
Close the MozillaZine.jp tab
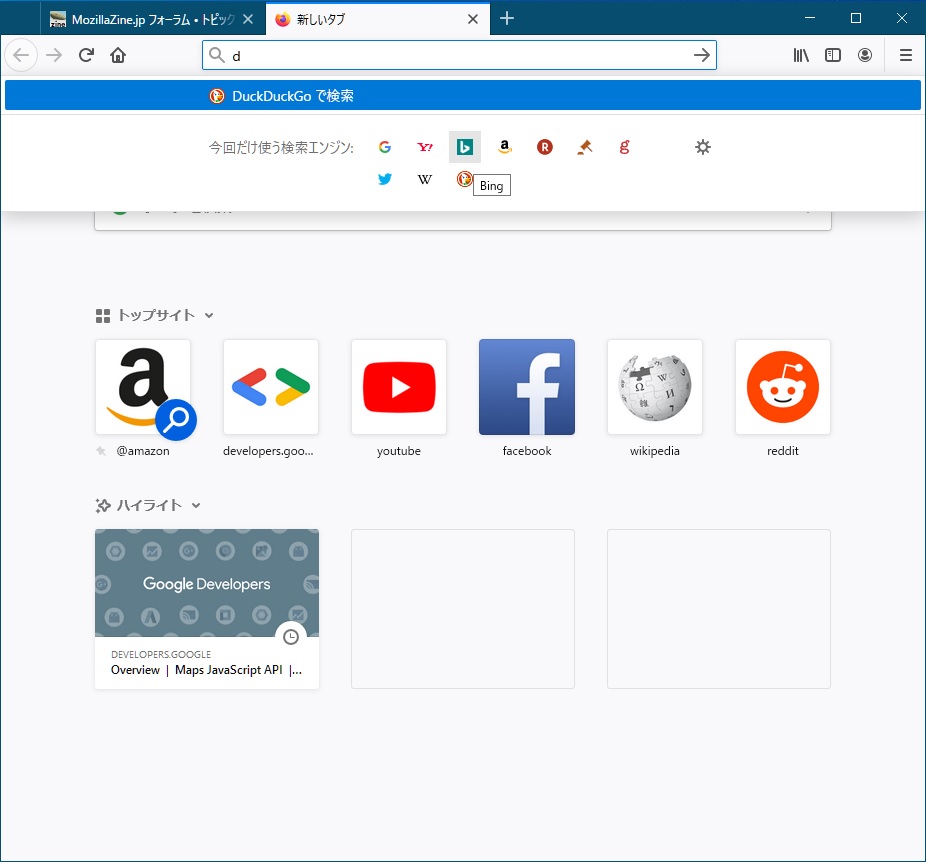(248, 19)
